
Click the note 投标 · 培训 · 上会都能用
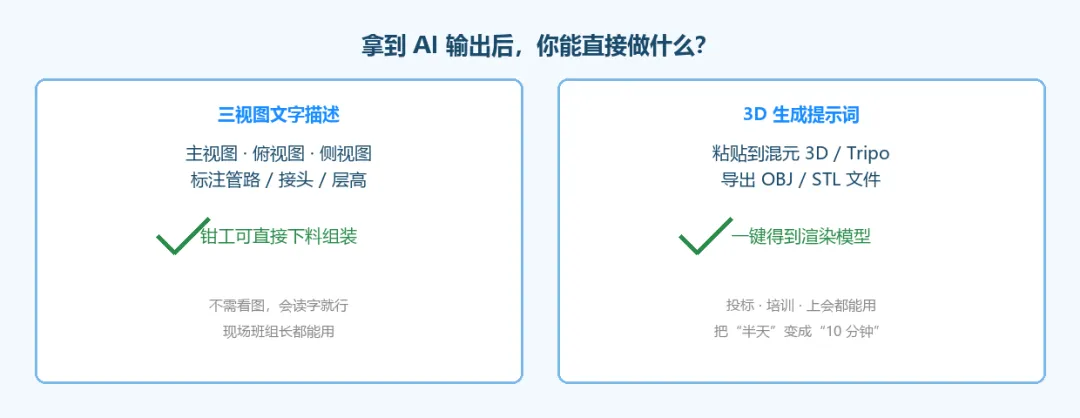(x=801, y=305)
